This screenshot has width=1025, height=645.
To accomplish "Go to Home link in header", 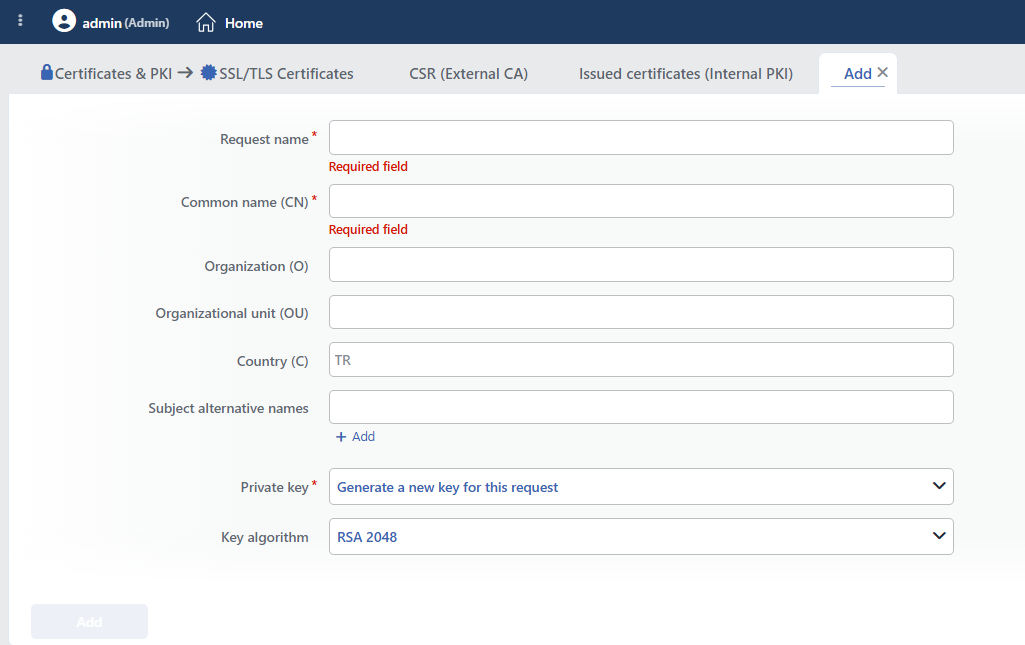I will [244, 23].
